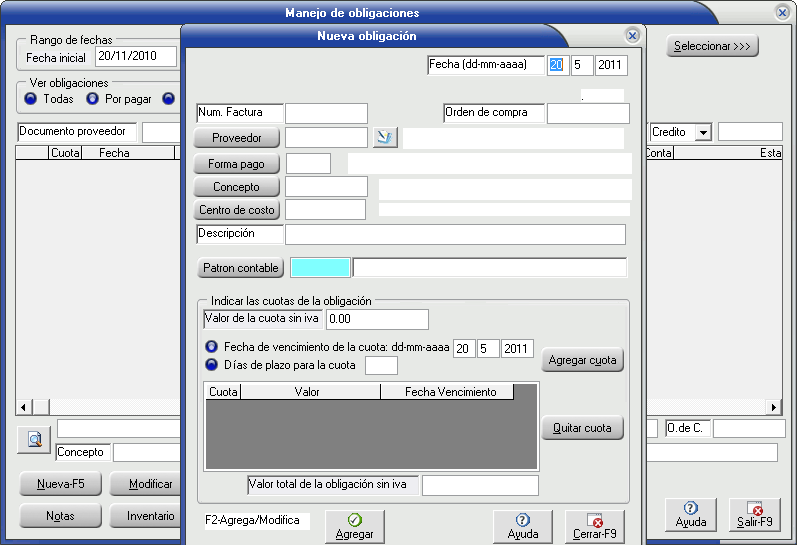Viewport: 797px width, 545px height.
Task: Click the Salir-F9 exit button
Action: [754, 515]
